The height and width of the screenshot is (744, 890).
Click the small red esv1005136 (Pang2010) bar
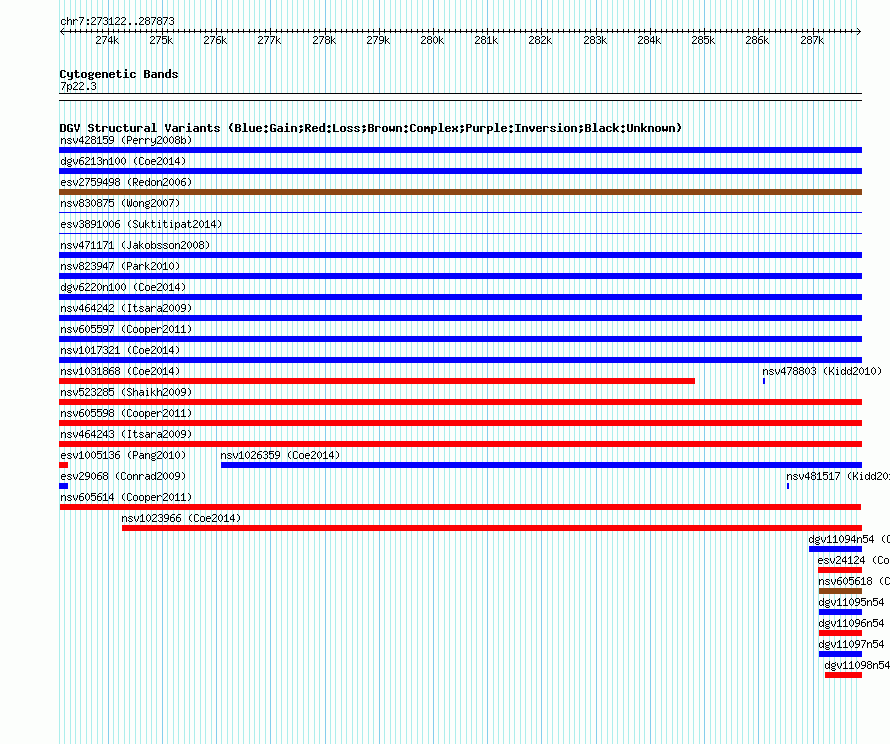pos(64,465)
